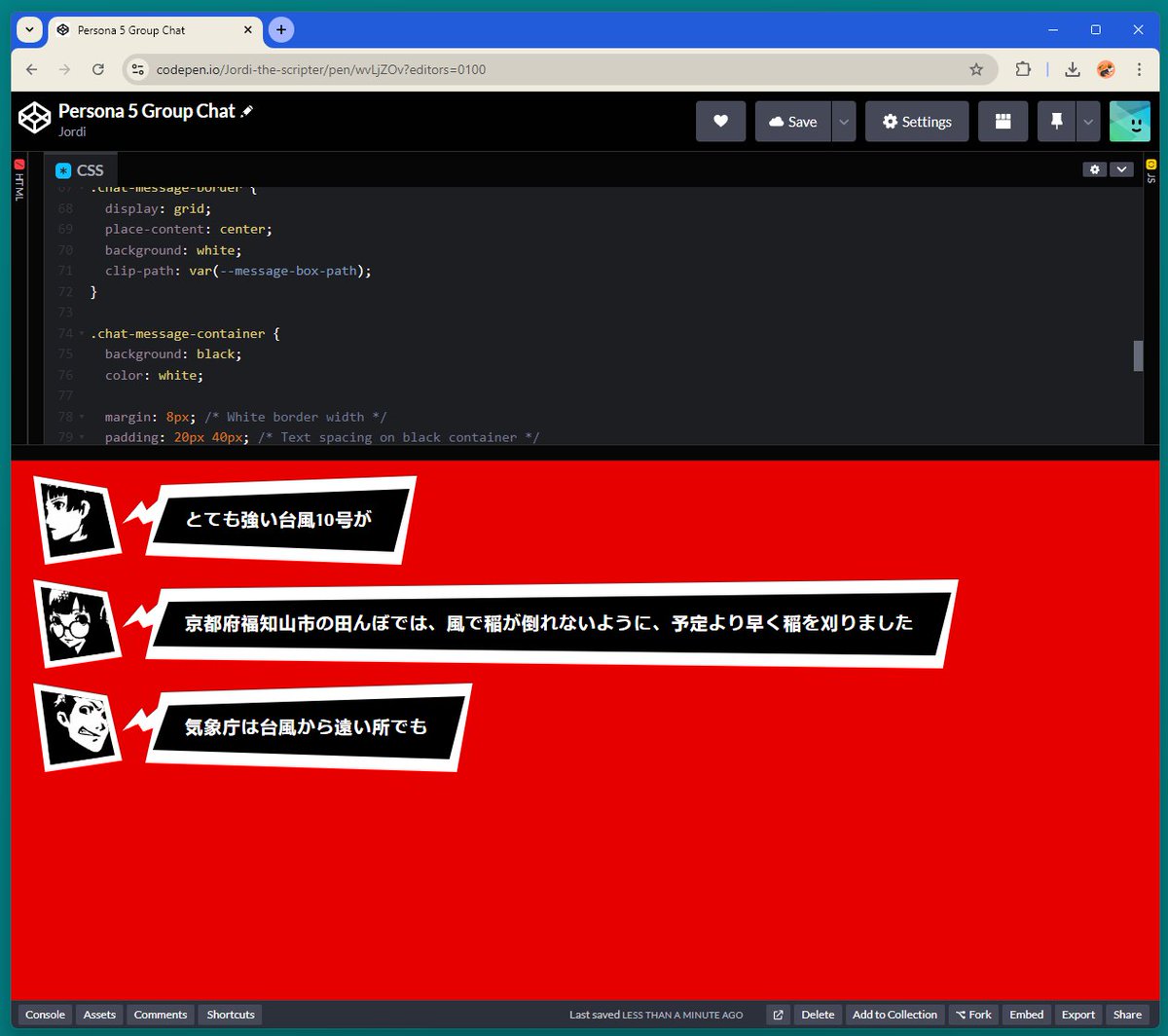Image resolution: width=1168 pixels, height=1036 pixels.
Task: Open the pin options dropdown arrow
Action: click(x=1088, y=122)
